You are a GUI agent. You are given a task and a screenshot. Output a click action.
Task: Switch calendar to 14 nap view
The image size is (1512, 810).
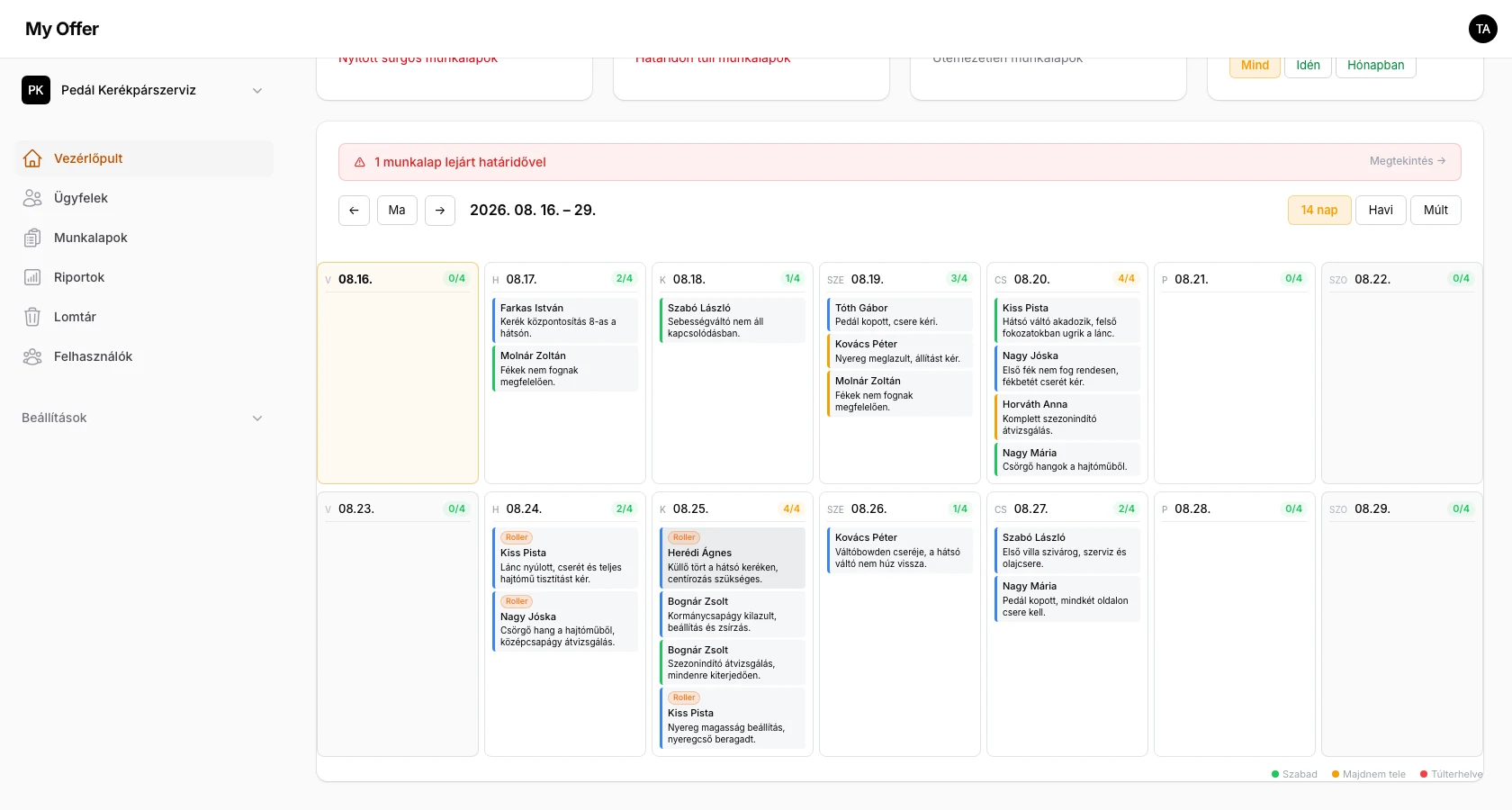pos(1319,210)
